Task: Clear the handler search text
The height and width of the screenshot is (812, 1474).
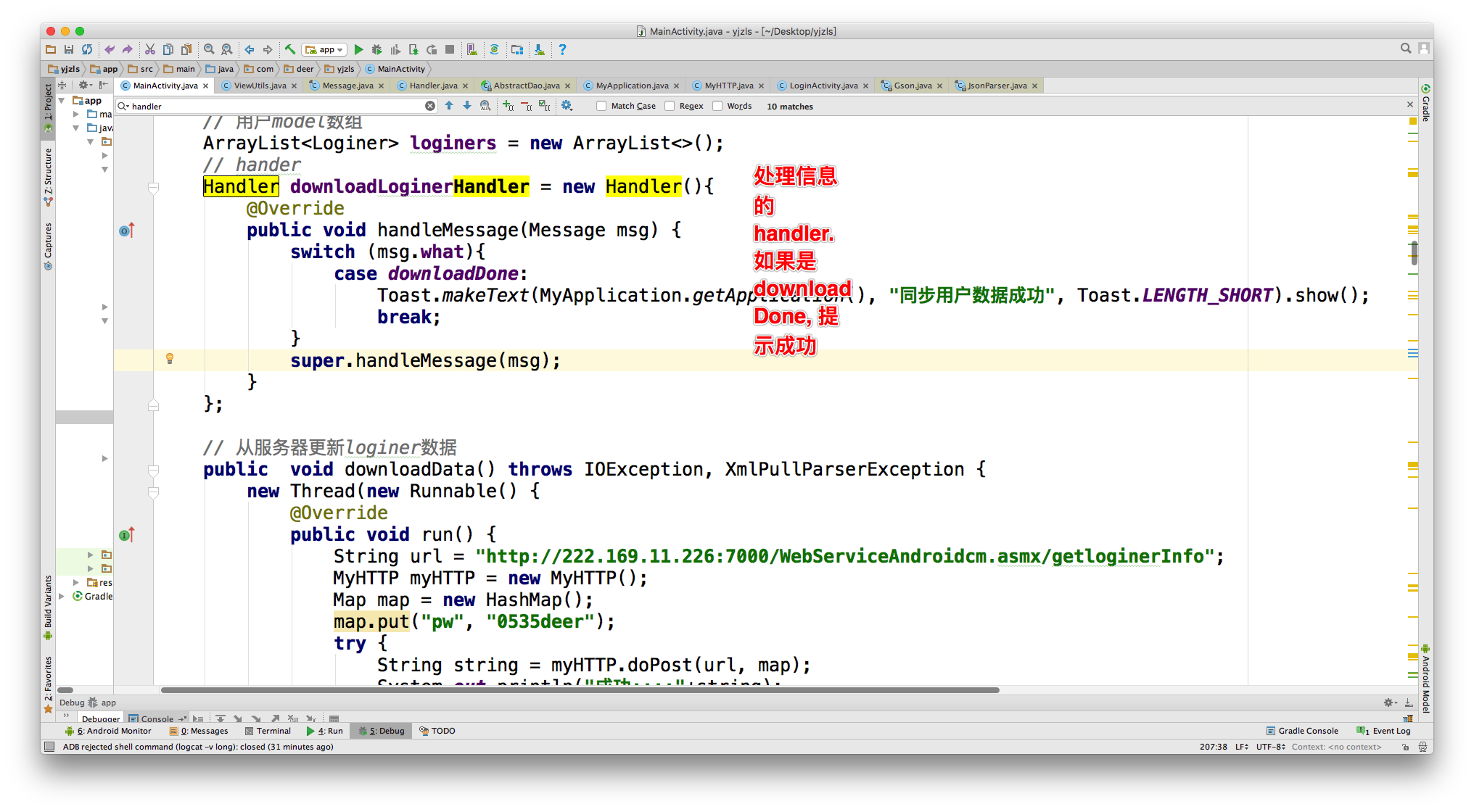Action: [430, 106]
